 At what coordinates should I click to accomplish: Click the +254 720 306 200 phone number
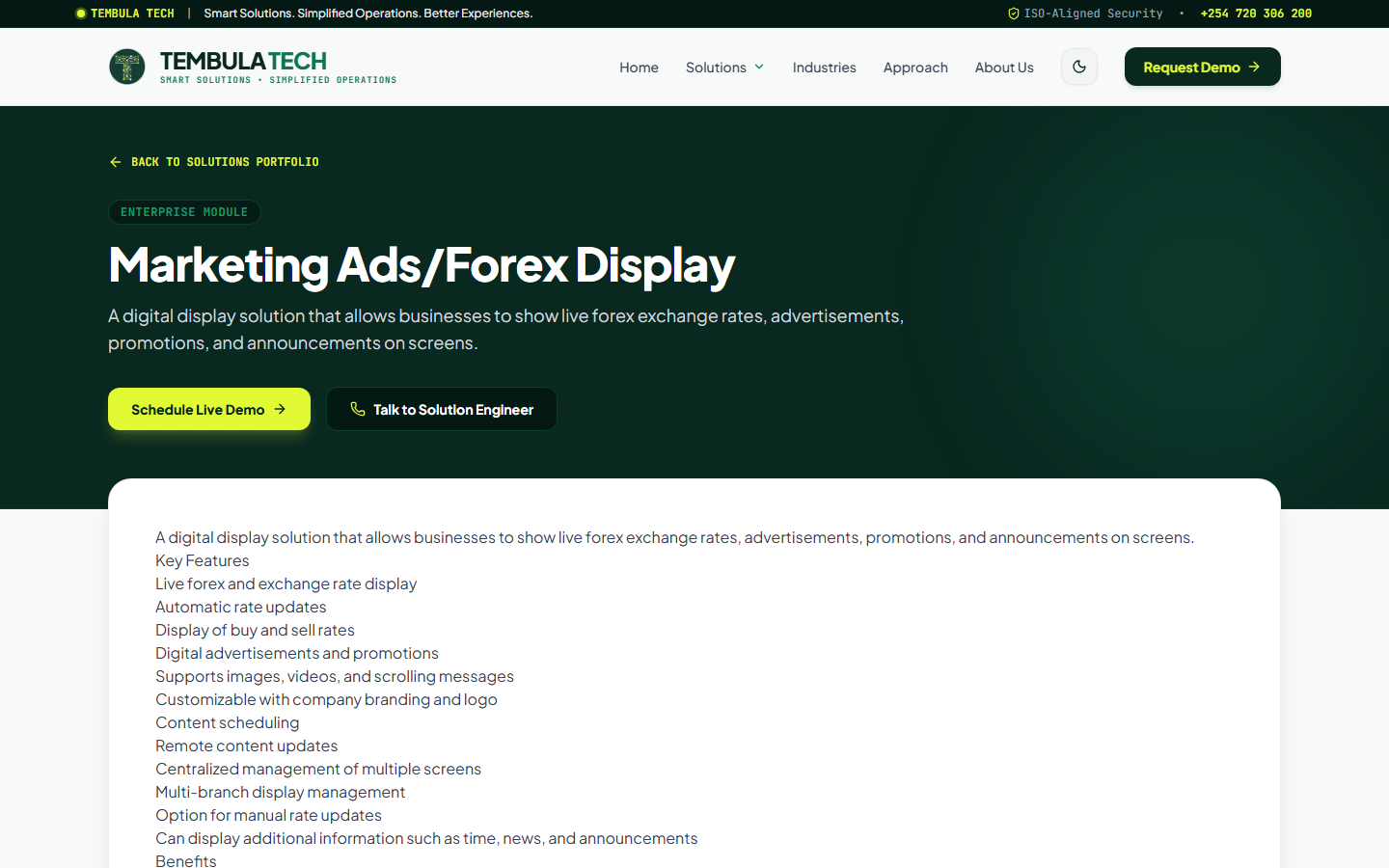click(x=1256, y=14)
